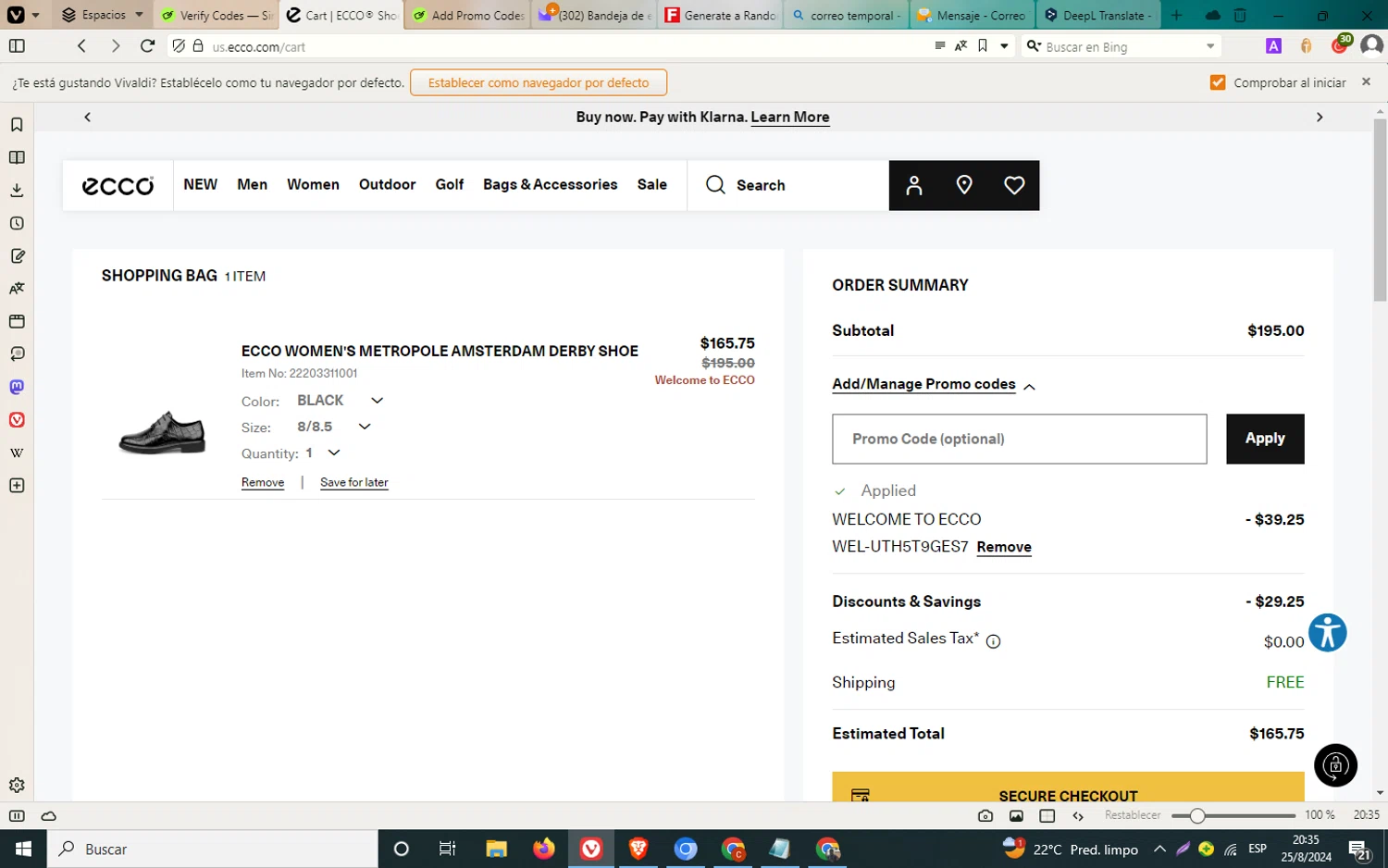Open the Outdoor menu
The height and width of the screenshot is (868, 1388).
click(387, 184)
